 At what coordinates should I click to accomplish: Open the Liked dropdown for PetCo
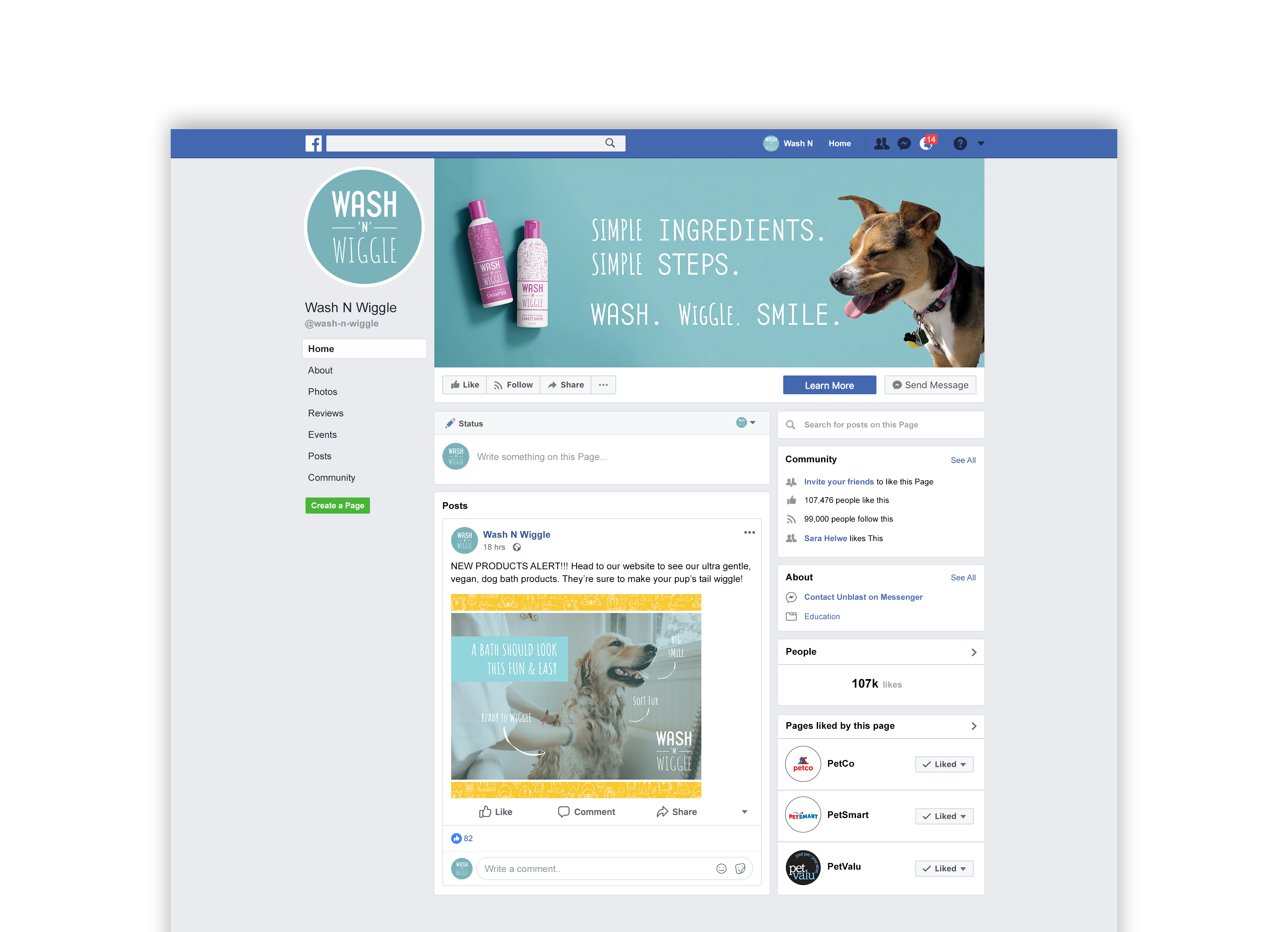point(944,765)
